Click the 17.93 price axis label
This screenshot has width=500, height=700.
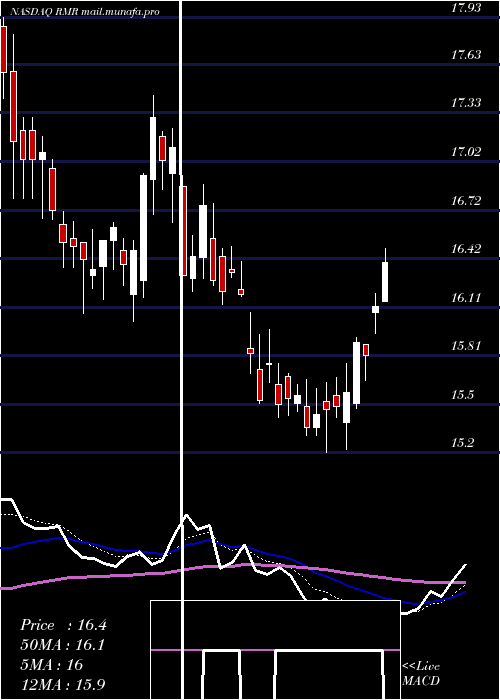click(466, 7)
